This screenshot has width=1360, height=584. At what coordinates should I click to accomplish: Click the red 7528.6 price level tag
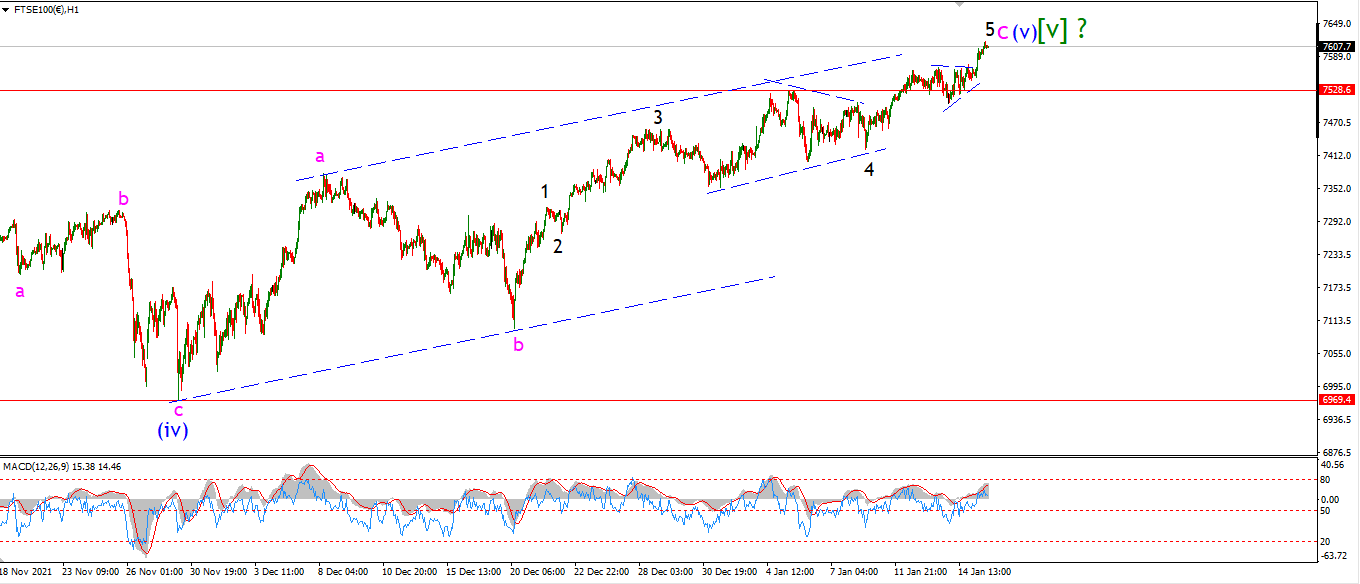(x=1338, y=90)
